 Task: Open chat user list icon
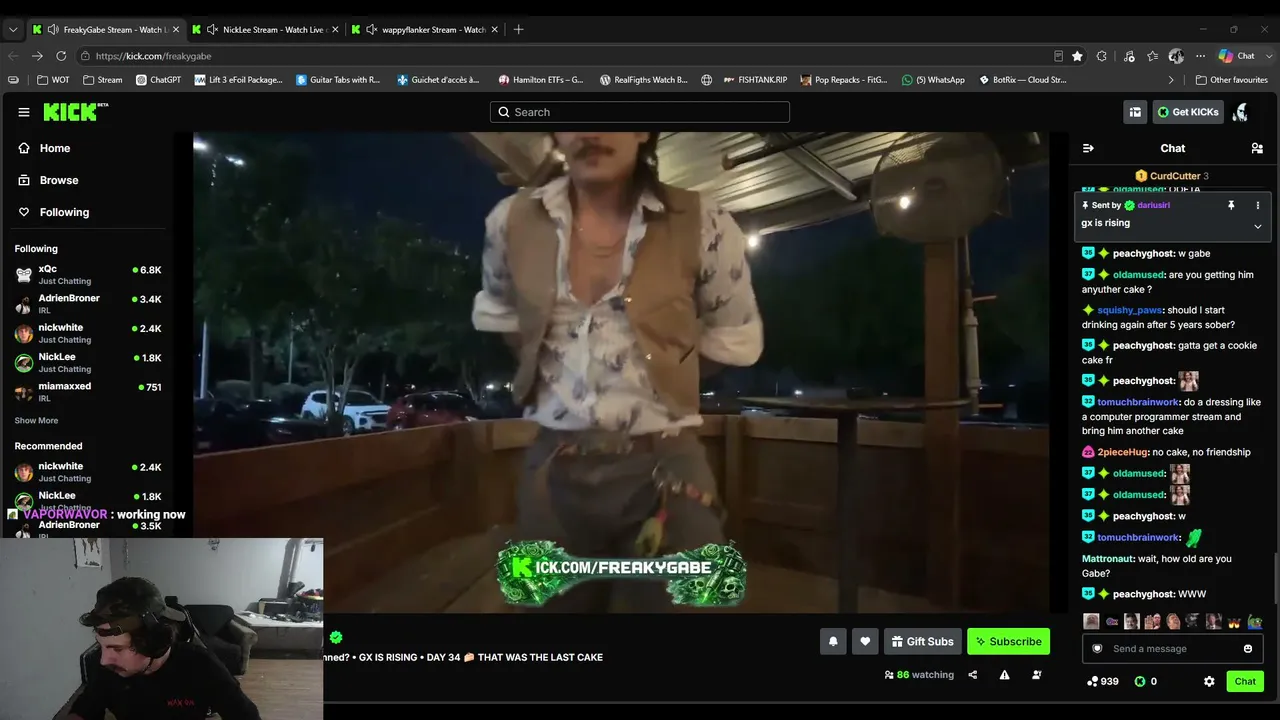click(x=1257, y=148)
